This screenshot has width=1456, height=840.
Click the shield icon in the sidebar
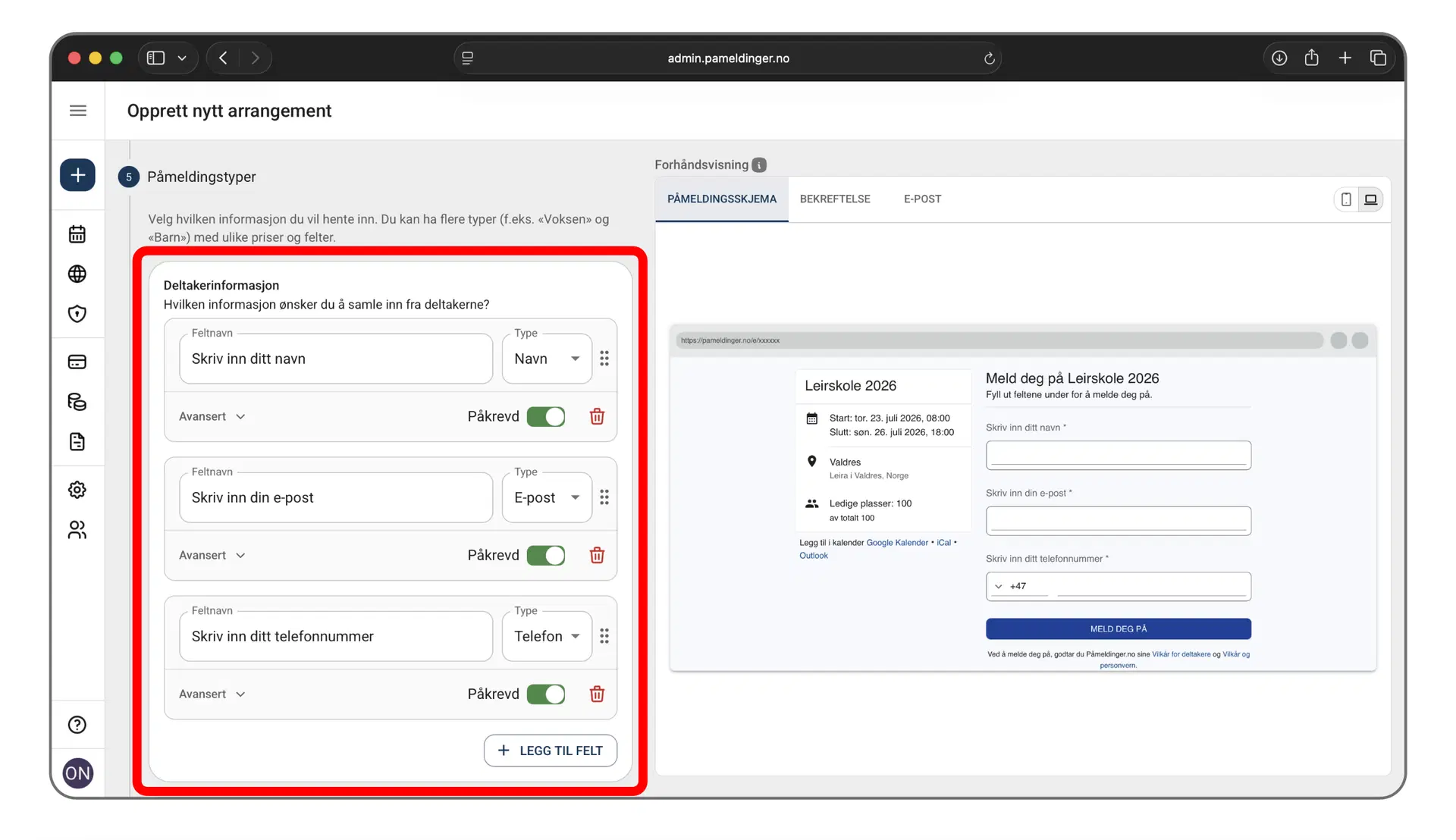click(x=77, y=314)
